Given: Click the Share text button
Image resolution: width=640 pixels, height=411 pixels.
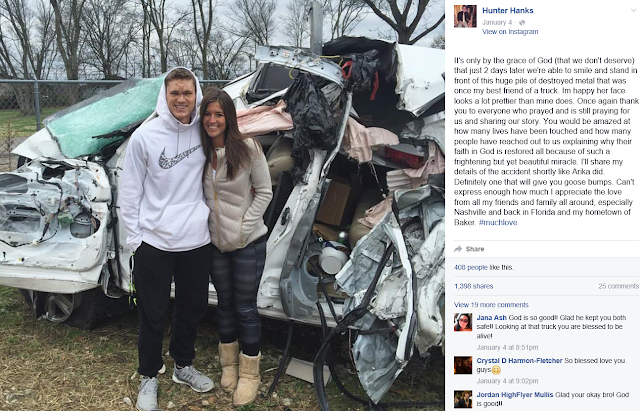Looking at the screenshot, I should (x=475, y=249).
